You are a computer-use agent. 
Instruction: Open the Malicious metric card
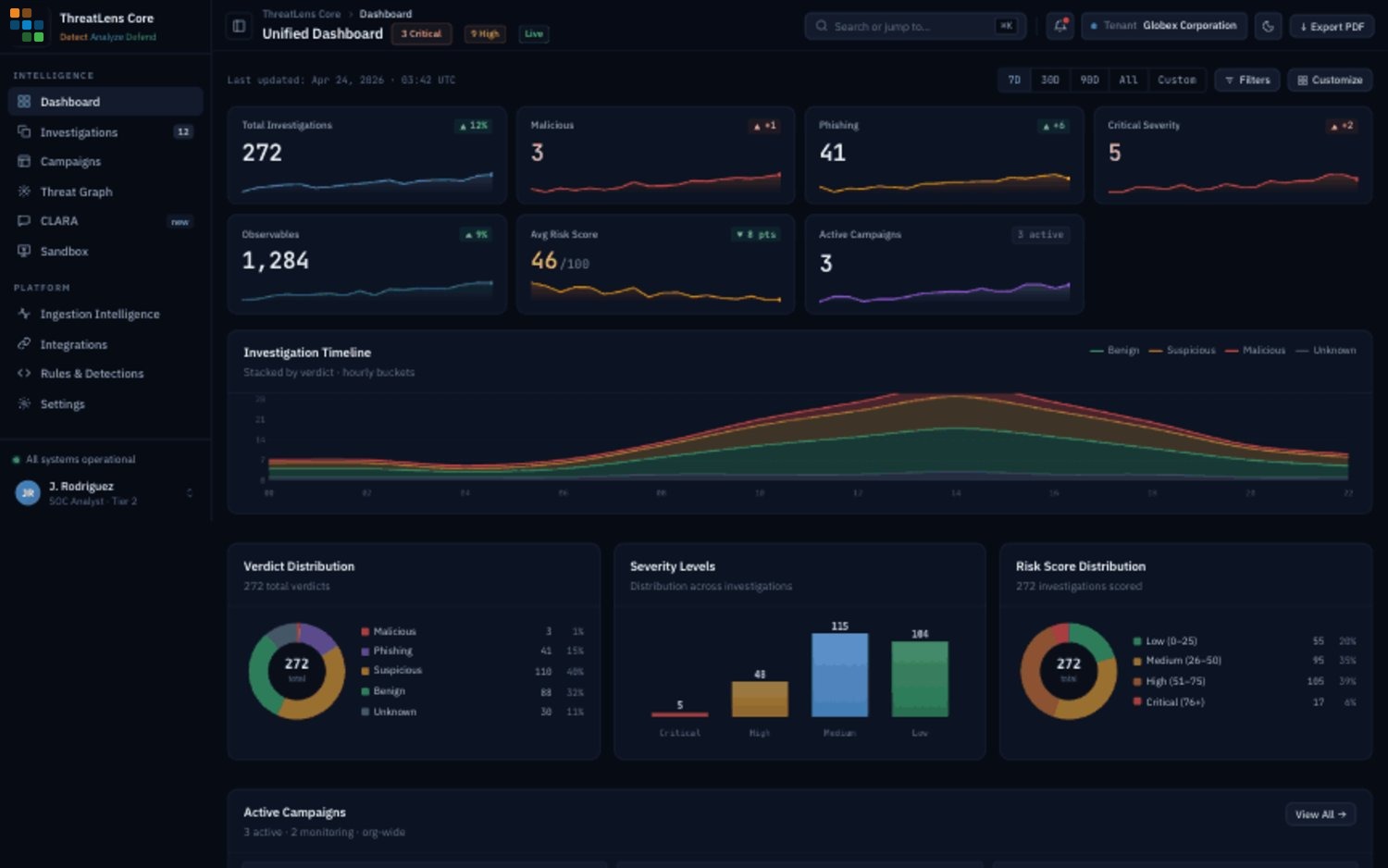[655, 155]
